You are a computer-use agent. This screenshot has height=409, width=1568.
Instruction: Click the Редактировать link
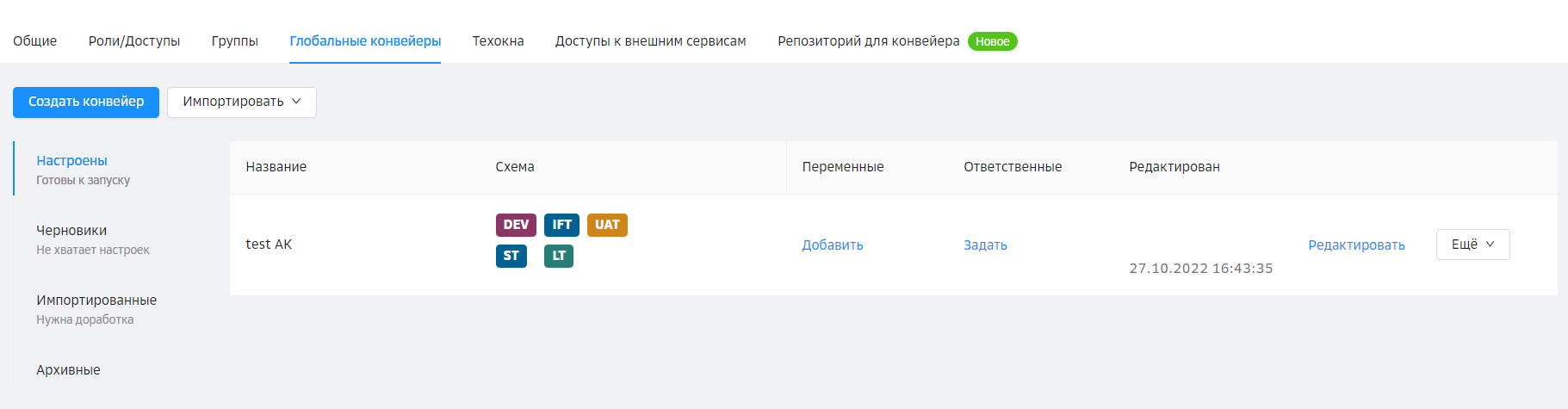[1356, 245]
